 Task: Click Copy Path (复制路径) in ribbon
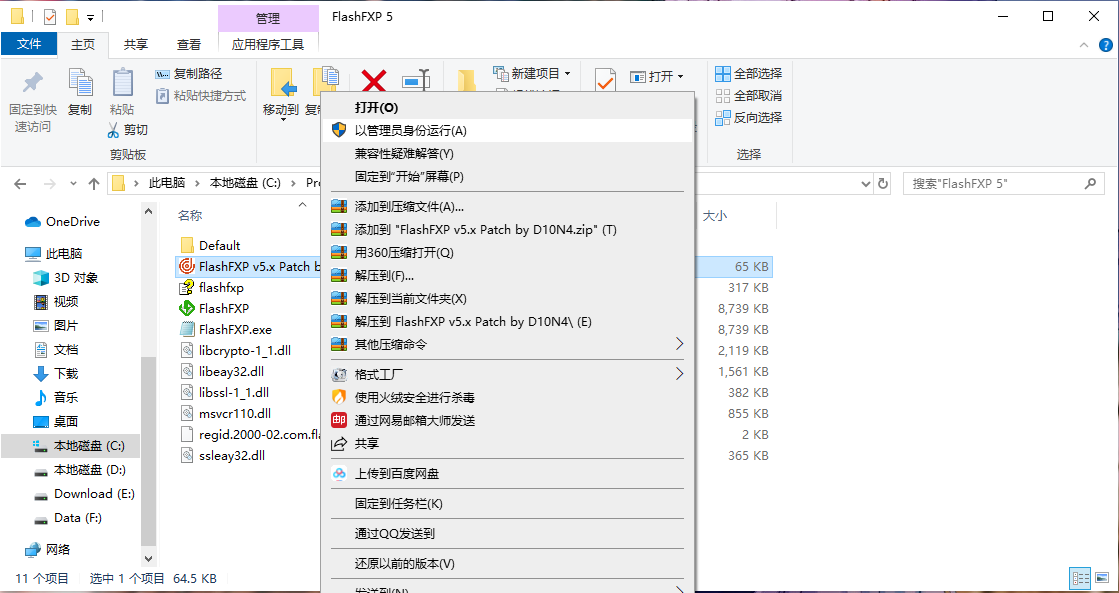[x=189, y=74]
